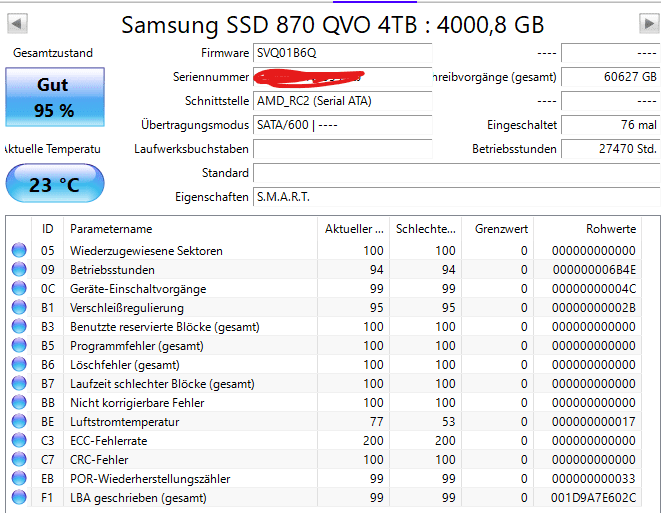Select worst value 53 in Luftstromtemperatur row
This screenshot has height=513, width=661.
click(449, 422)
